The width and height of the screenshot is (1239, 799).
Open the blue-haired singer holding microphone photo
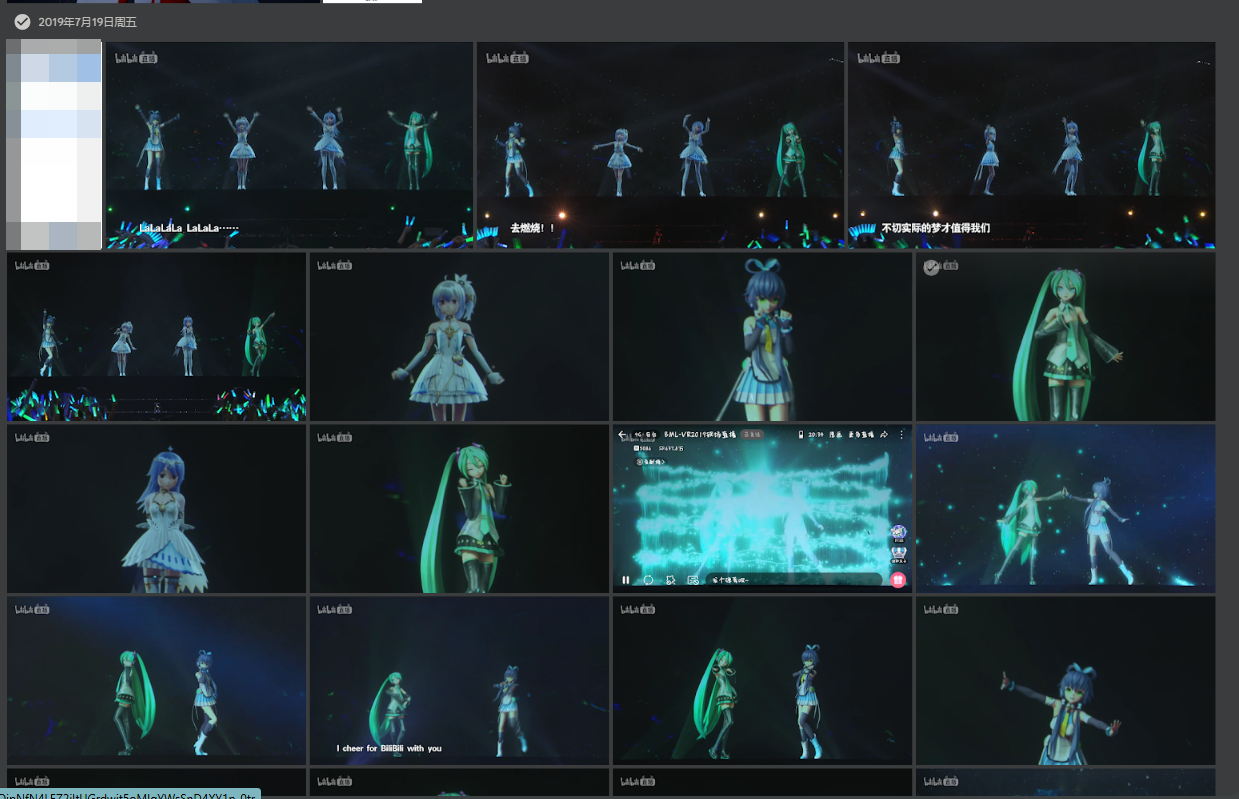(x=762, y=336)
